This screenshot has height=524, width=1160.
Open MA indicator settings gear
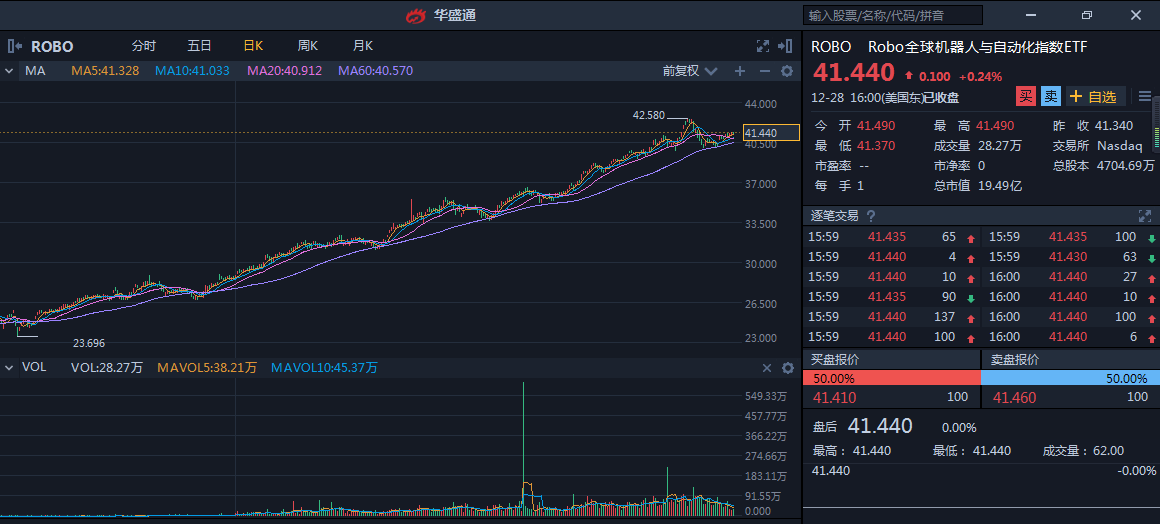[787, 71]
